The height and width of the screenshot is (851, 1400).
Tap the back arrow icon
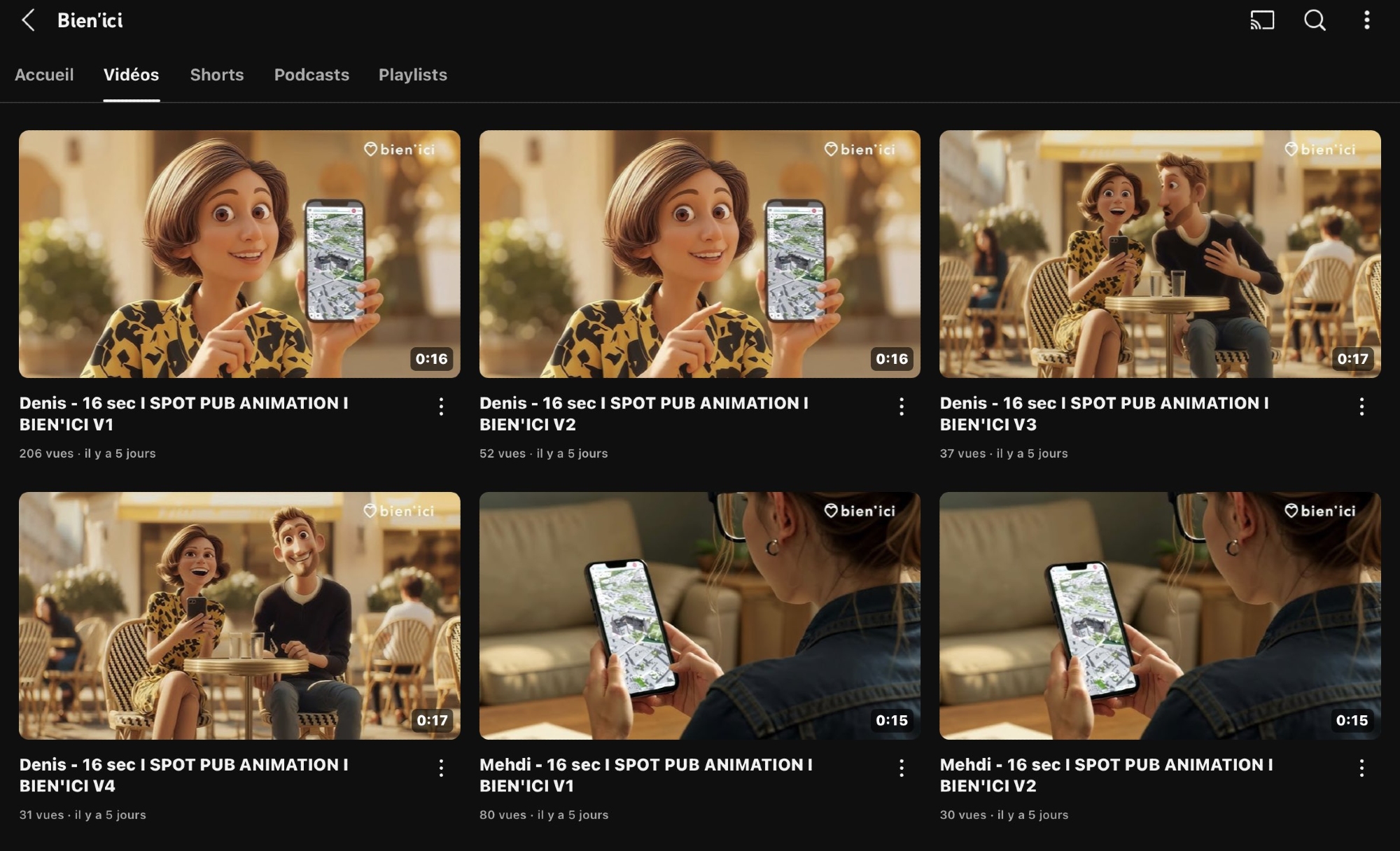(28, 20)
